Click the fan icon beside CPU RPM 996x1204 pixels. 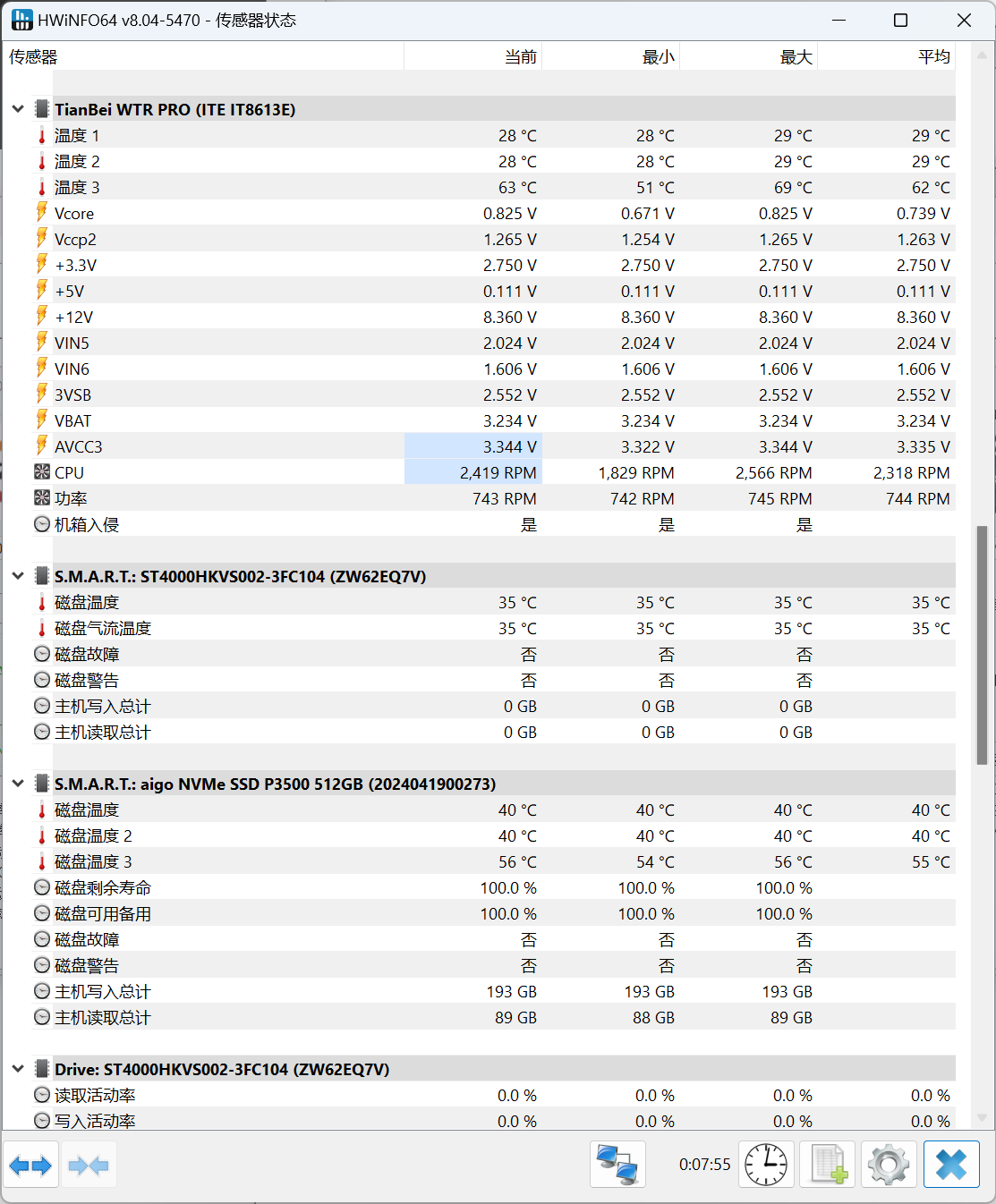click(x=42, y=472)
